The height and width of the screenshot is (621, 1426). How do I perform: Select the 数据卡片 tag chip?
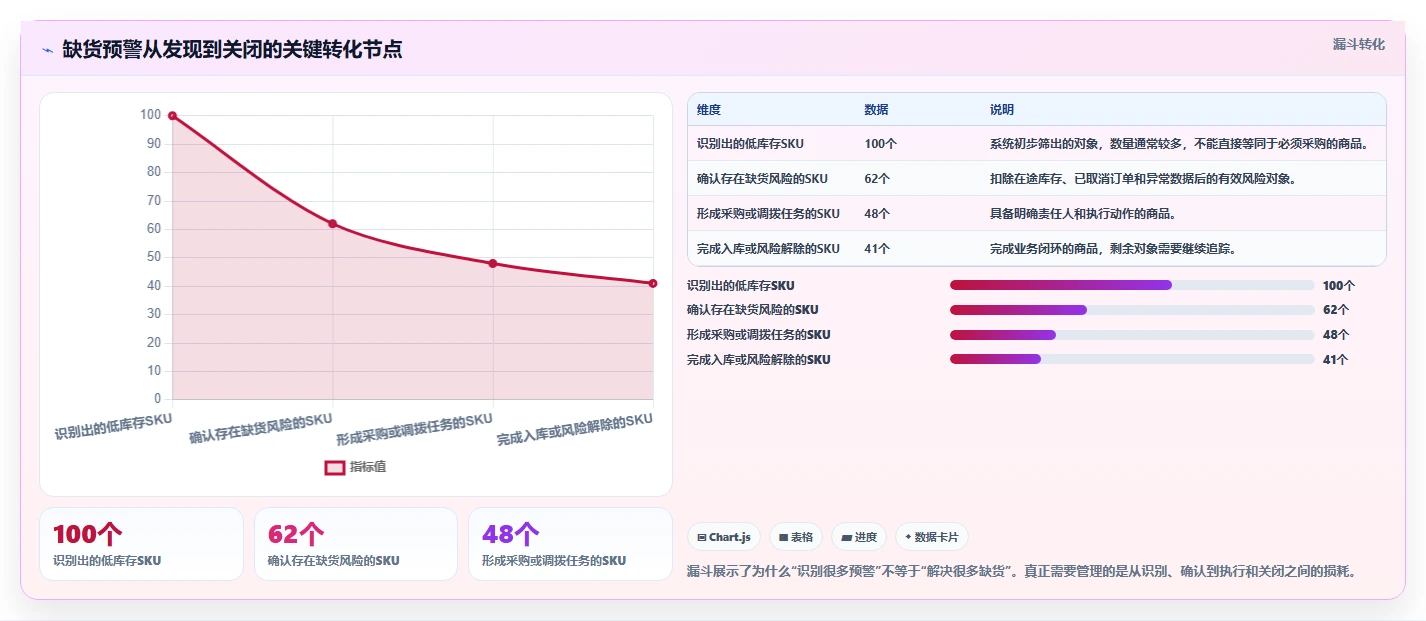tap(931, 537)
